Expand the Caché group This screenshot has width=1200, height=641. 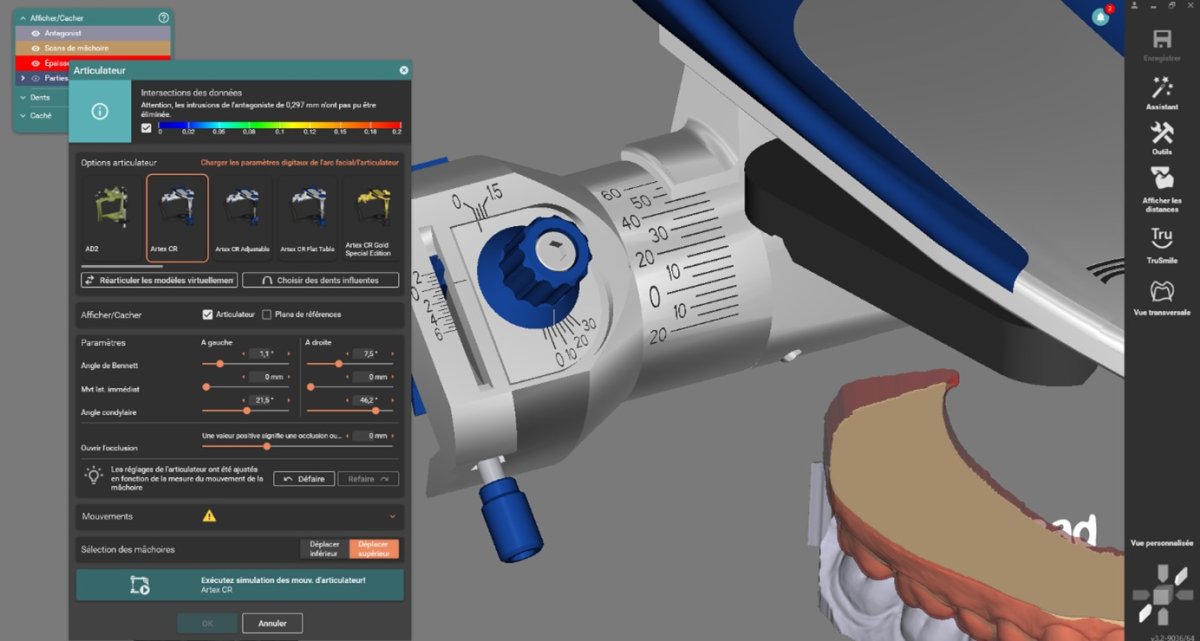pyautogui.click(x=23, y=115)
